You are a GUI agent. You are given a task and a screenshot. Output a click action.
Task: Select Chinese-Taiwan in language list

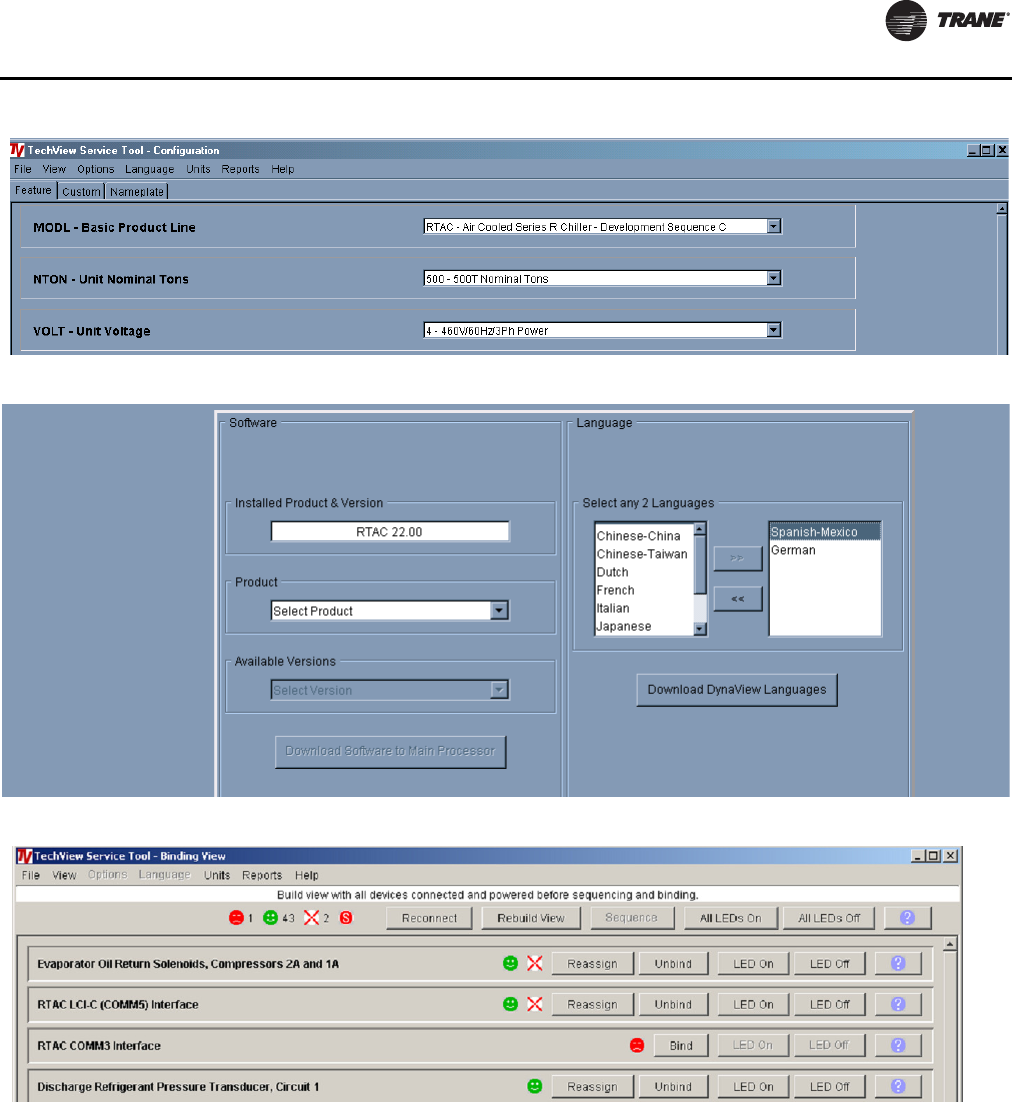(642, 555)
